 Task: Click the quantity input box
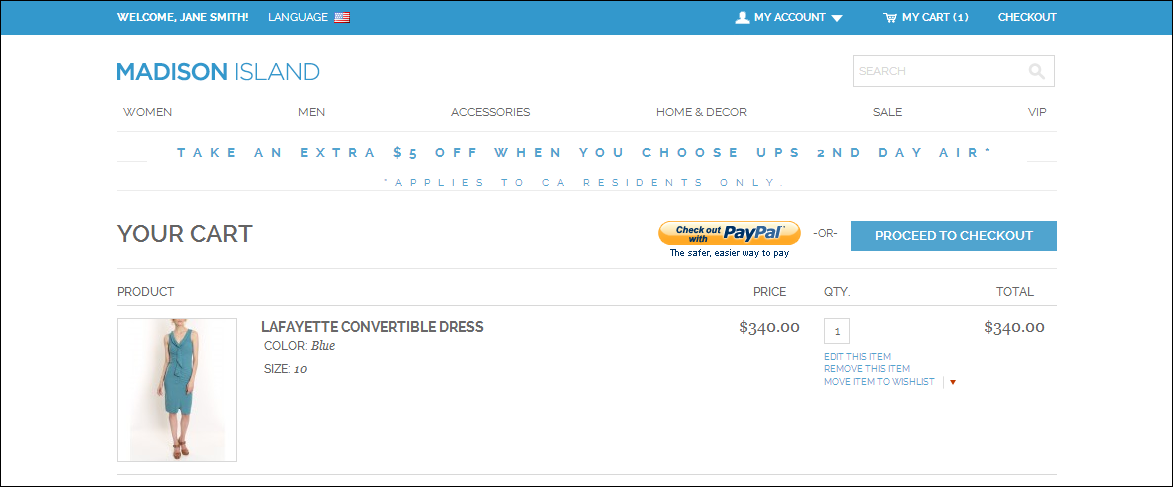click(x=837, y=331)
